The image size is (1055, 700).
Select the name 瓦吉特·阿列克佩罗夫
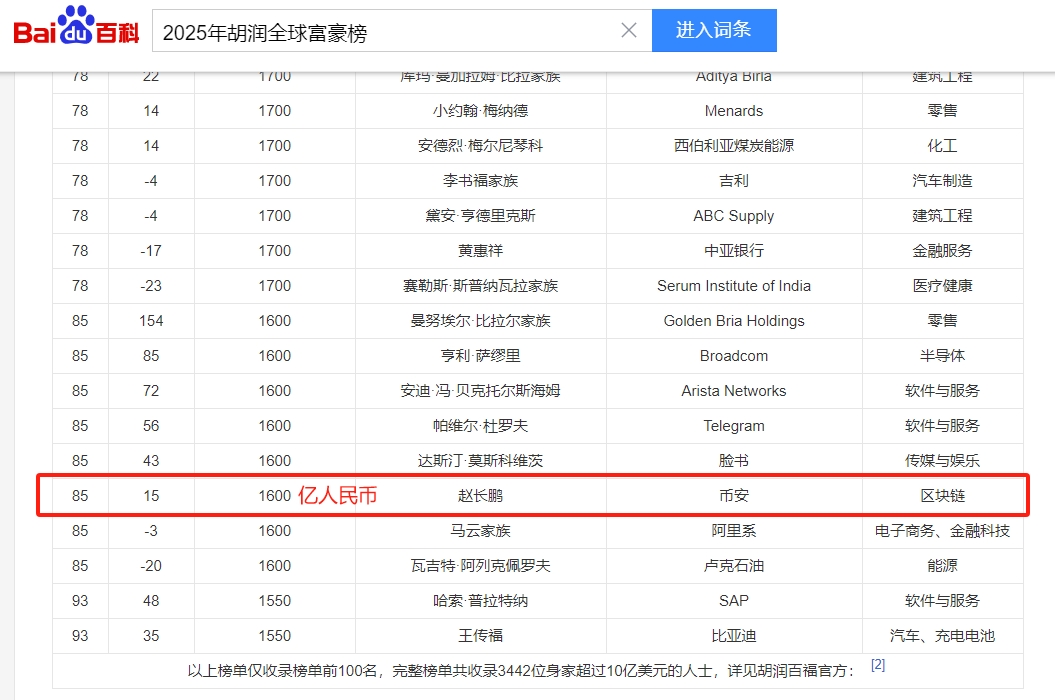[x=480, y=566]
